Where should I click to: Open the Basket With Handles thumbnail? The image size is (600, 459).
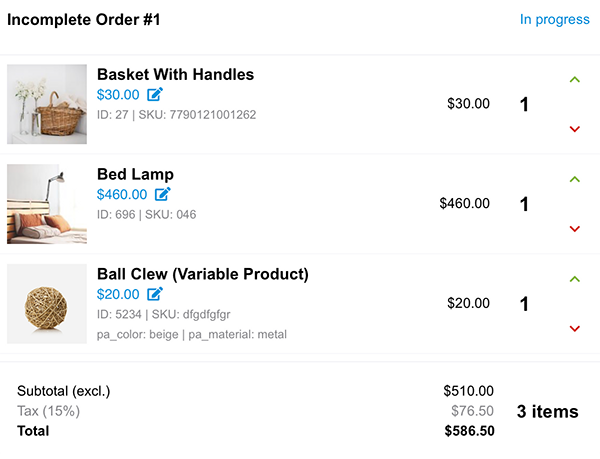click(x=47, y=104)
